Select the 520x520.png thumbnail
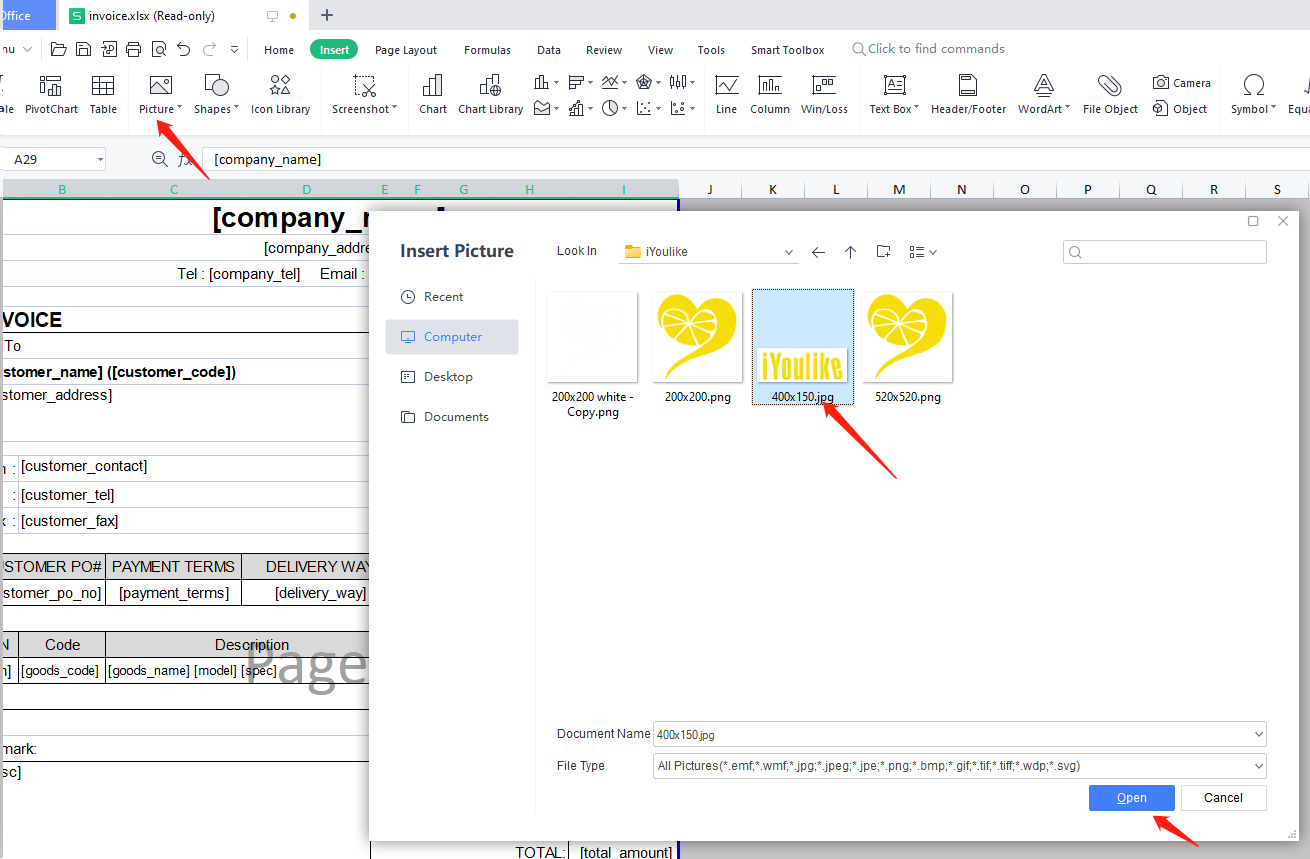Viewport: 1310px width, 859px height. [x=907, y=338]
